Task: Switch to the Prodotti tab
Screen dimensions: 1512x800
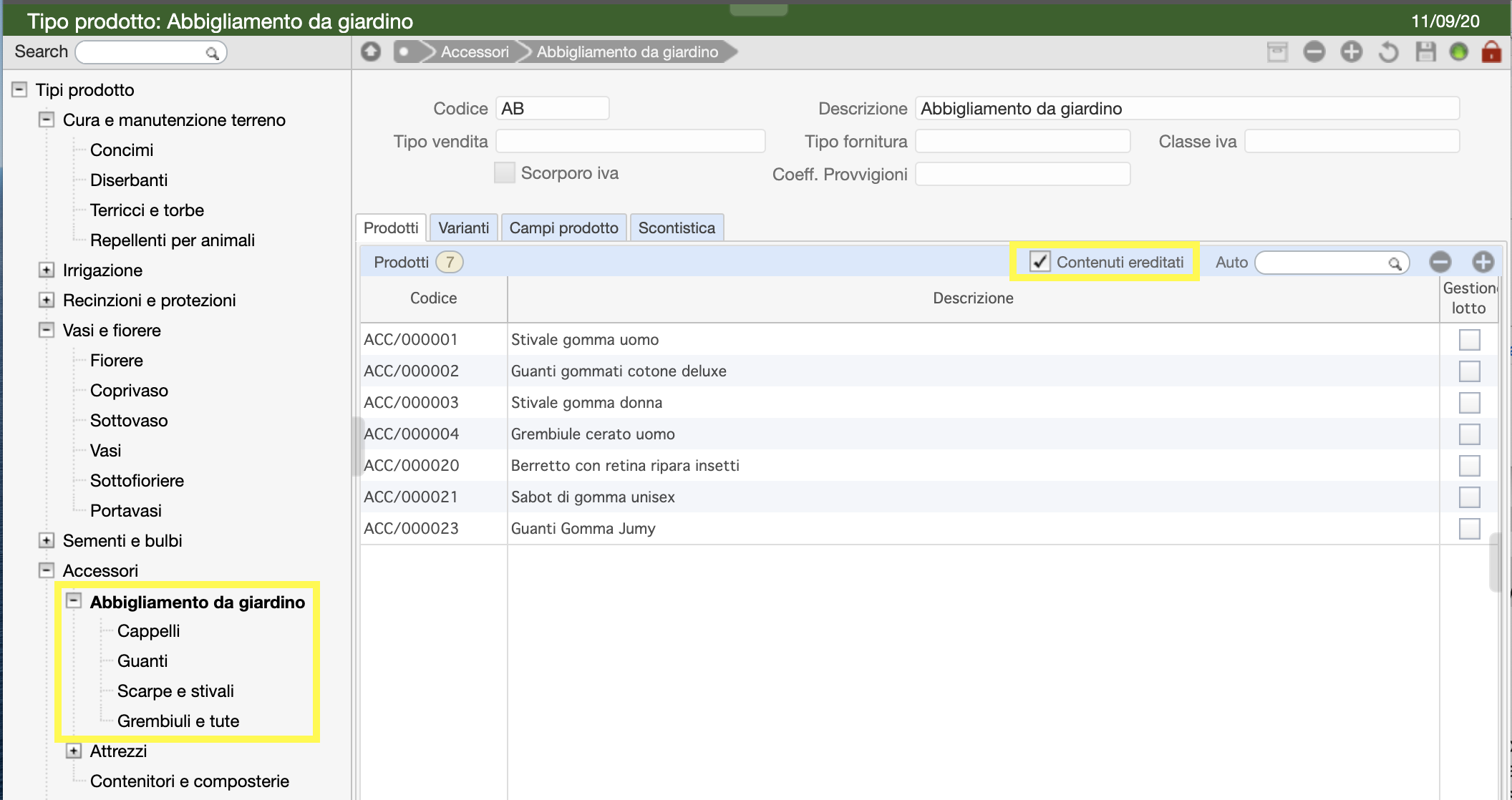Action: pos(391,228)
